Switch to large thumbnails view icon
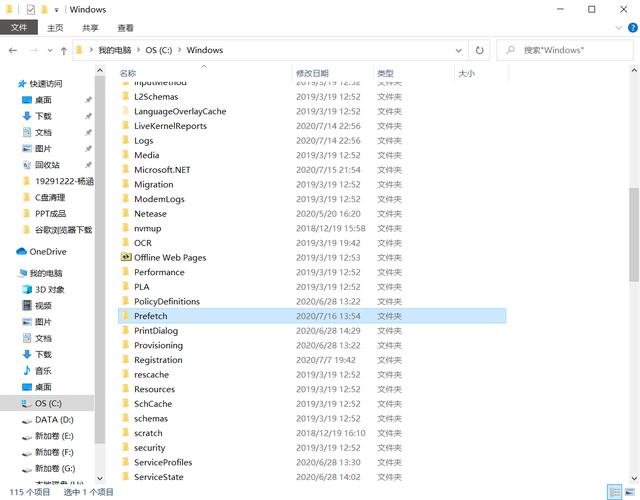Screen dimensions: 640x500 click(630, 492)
